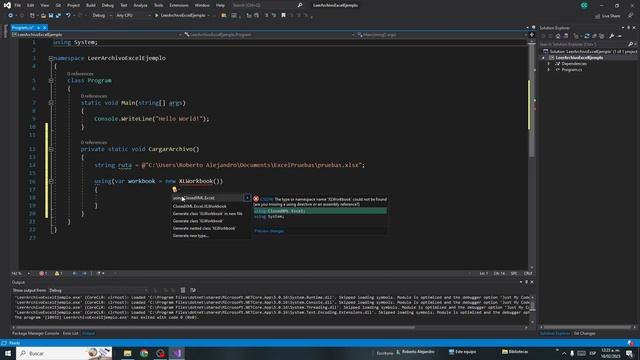Open the Any CPU platform dropdown

(133, 16)
